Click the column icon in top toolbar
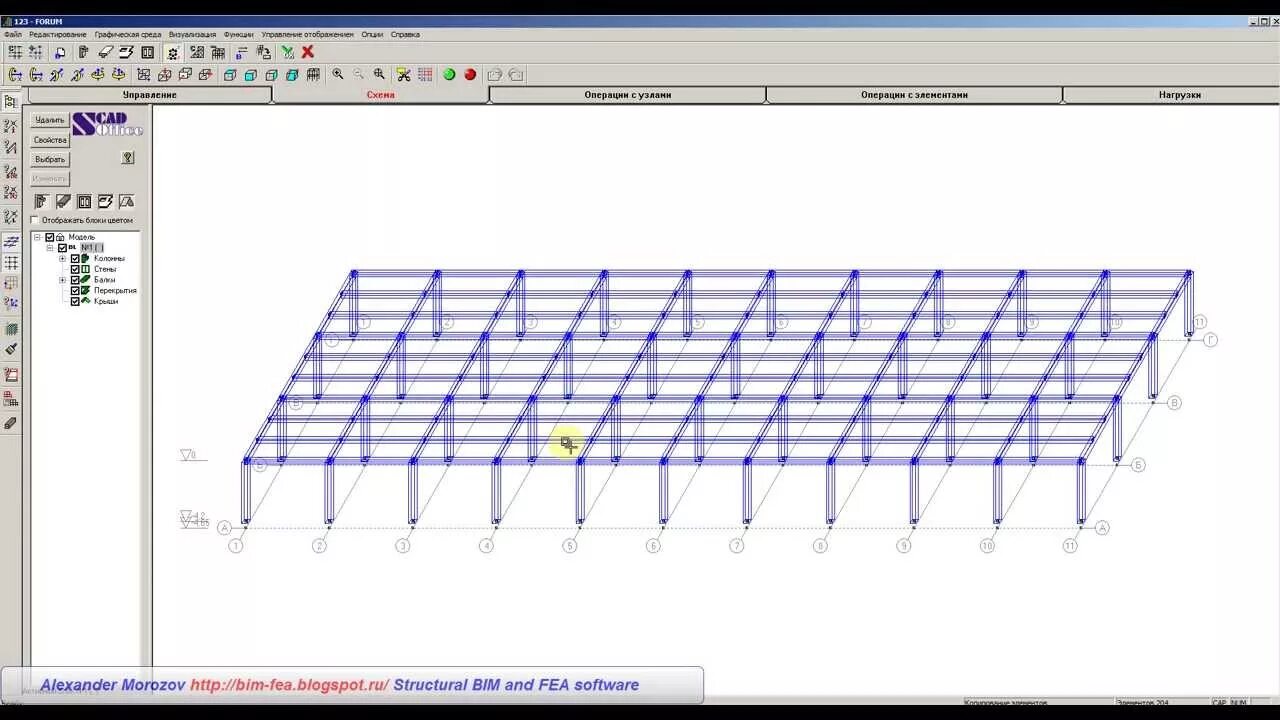1280x720 pixels. click(x=83, y=52)
